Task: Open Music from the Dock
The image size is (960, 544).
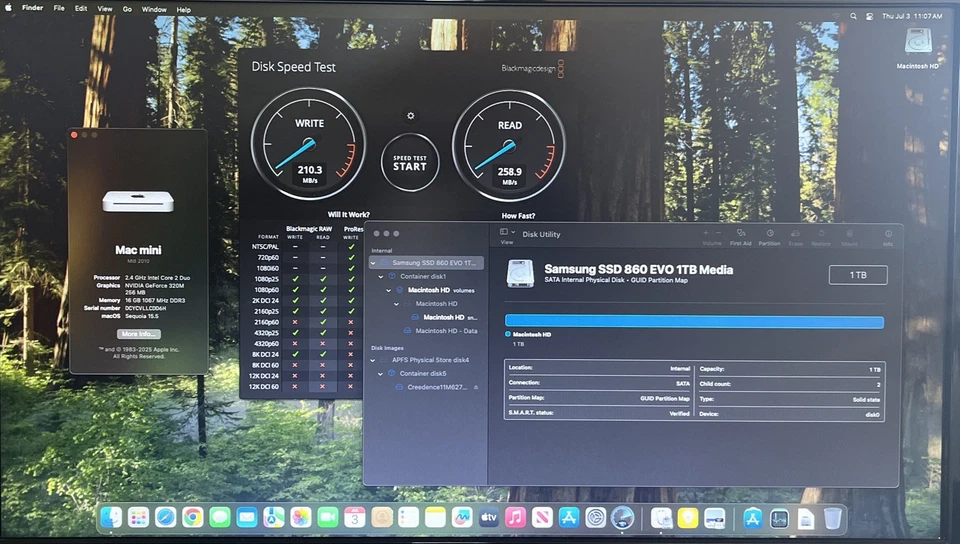Action: click(516, 518)
